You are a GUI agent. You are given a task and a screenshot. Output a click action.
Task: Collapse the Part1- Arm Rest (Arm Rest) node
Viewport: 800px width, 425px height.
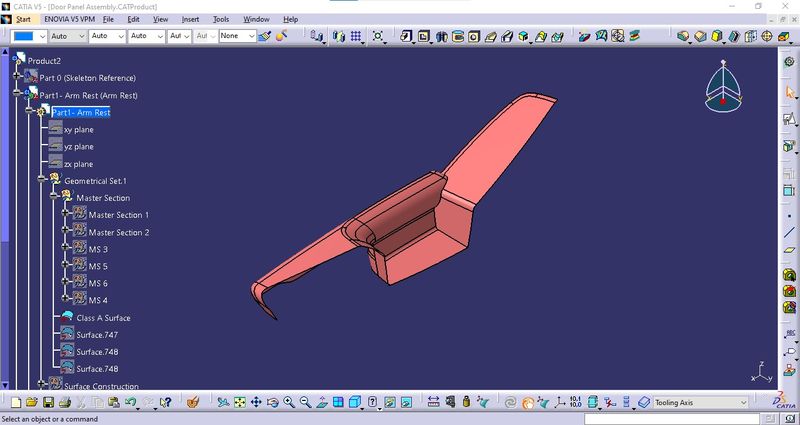pos(17,93)
